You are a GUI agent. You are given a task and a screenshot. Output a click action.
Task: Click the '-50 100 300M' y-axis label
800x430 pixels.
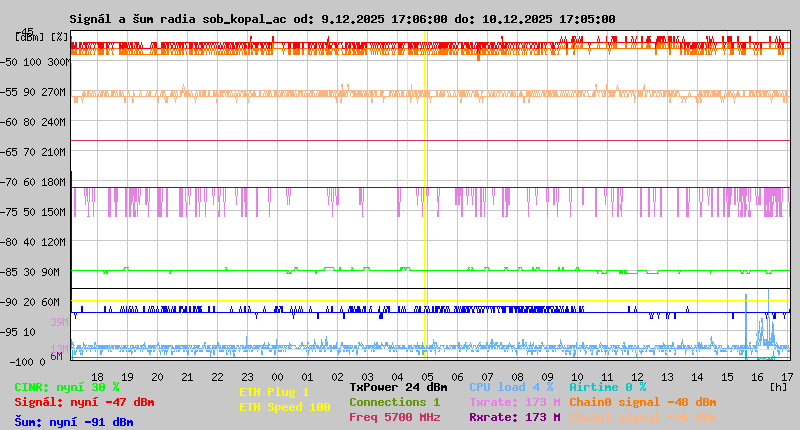tap(35, 62)
